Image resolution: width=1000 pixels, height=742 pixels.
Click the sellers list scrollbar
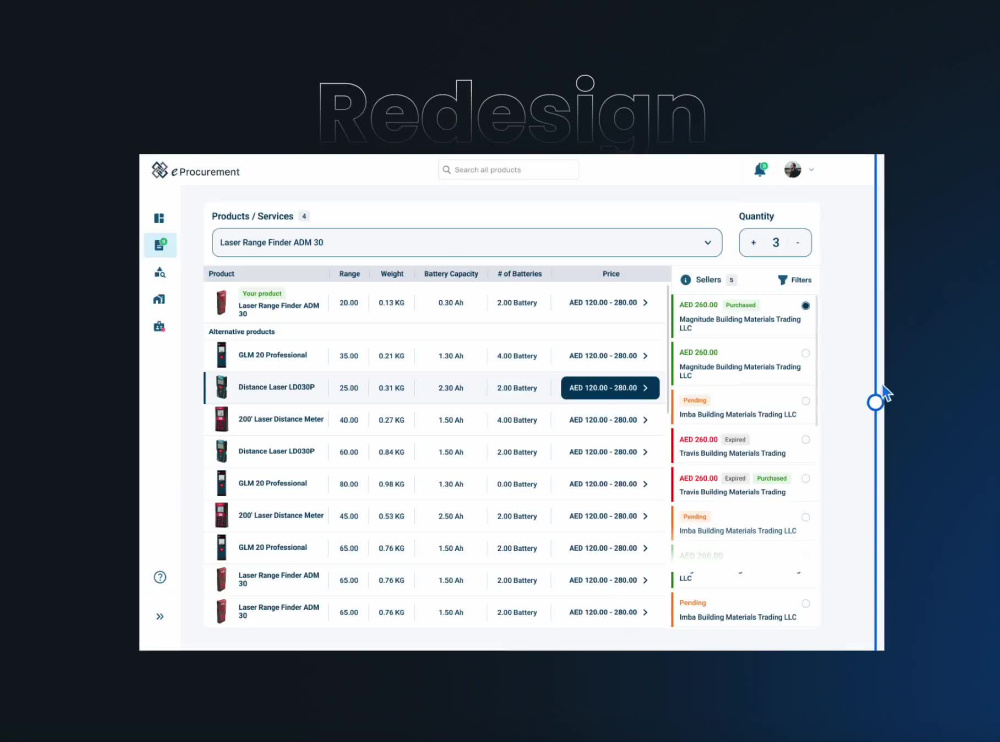pyautogui.click(x=816, y=360)
